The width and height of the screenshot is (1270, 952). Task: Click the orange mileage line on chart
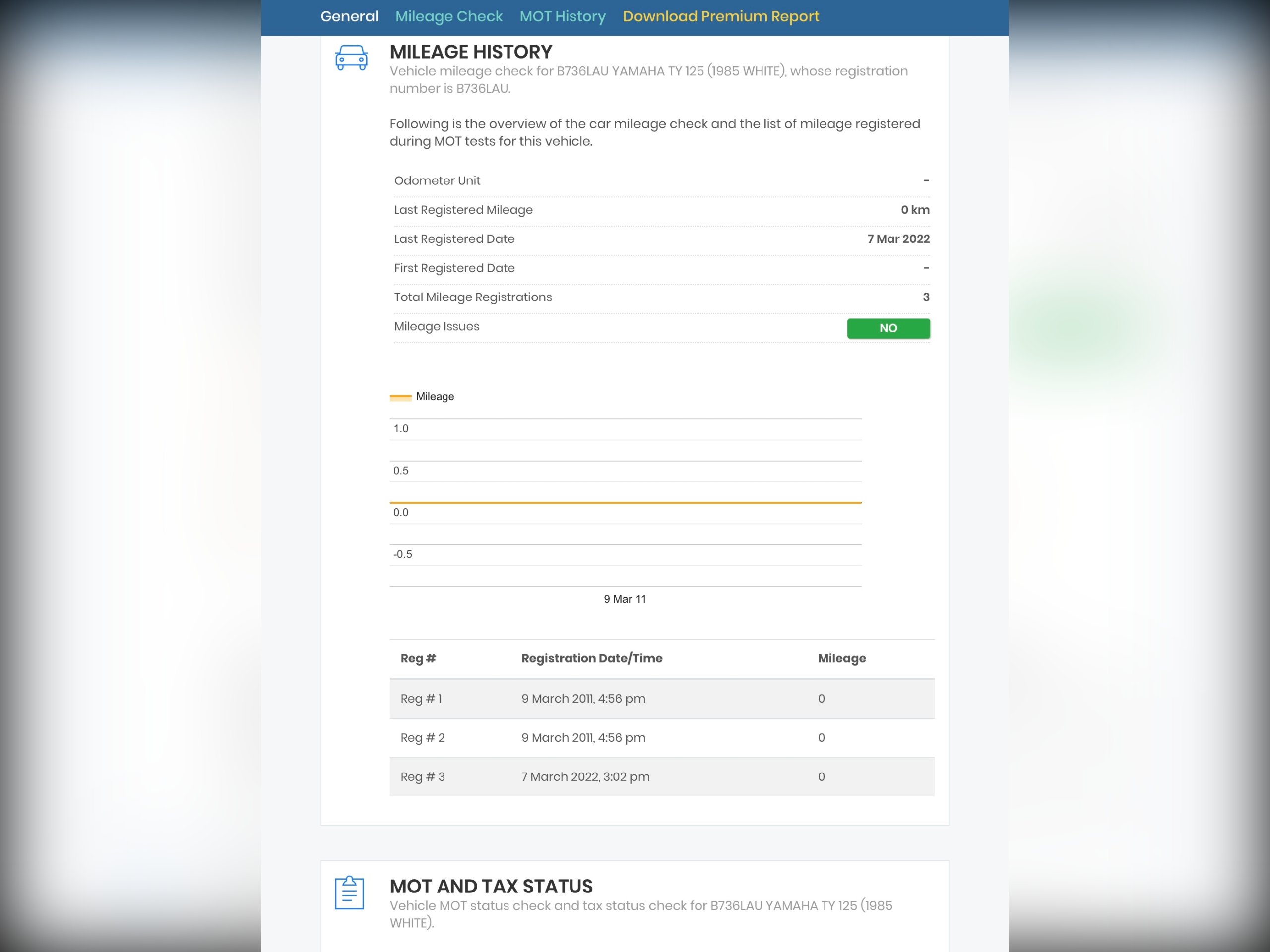point(625,502)
